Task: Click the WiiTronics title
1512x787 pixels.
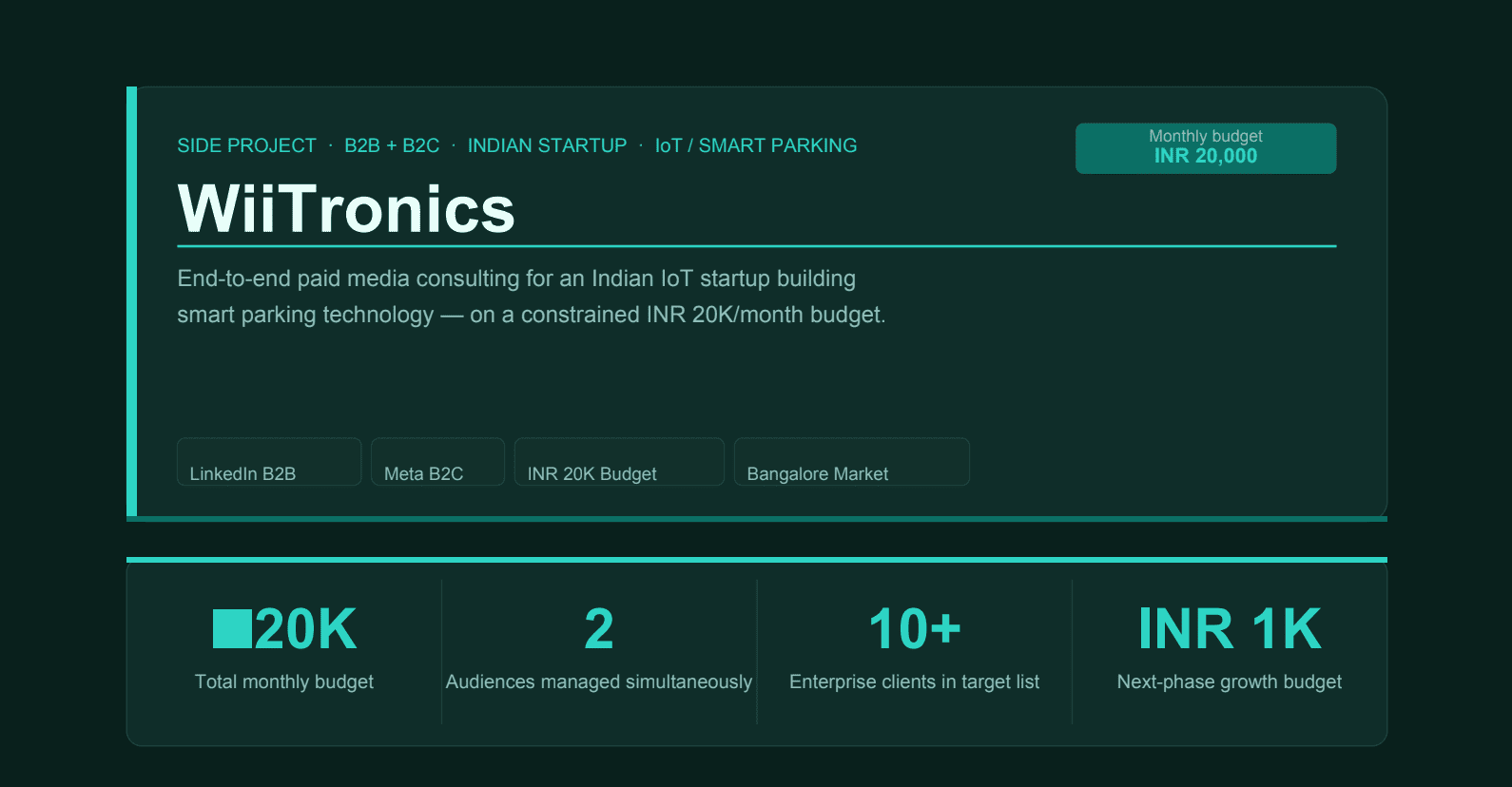Action: (346, 209)
